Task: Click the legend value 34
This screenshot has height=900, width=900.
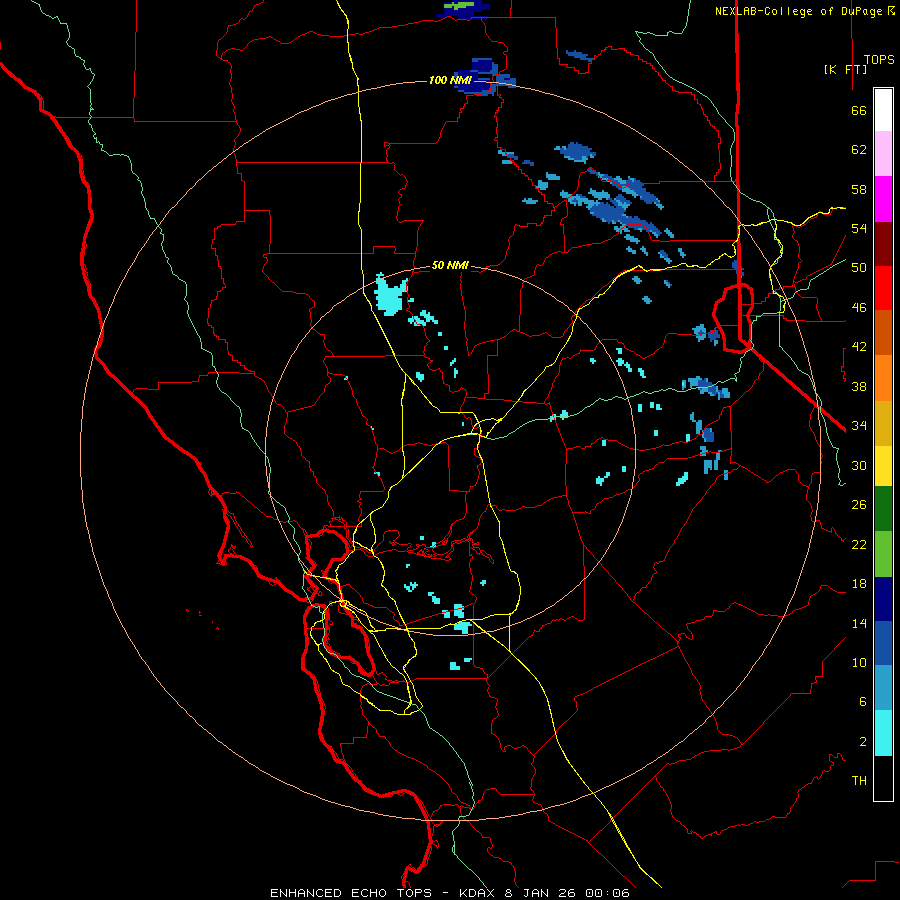Action: [859, 426]
